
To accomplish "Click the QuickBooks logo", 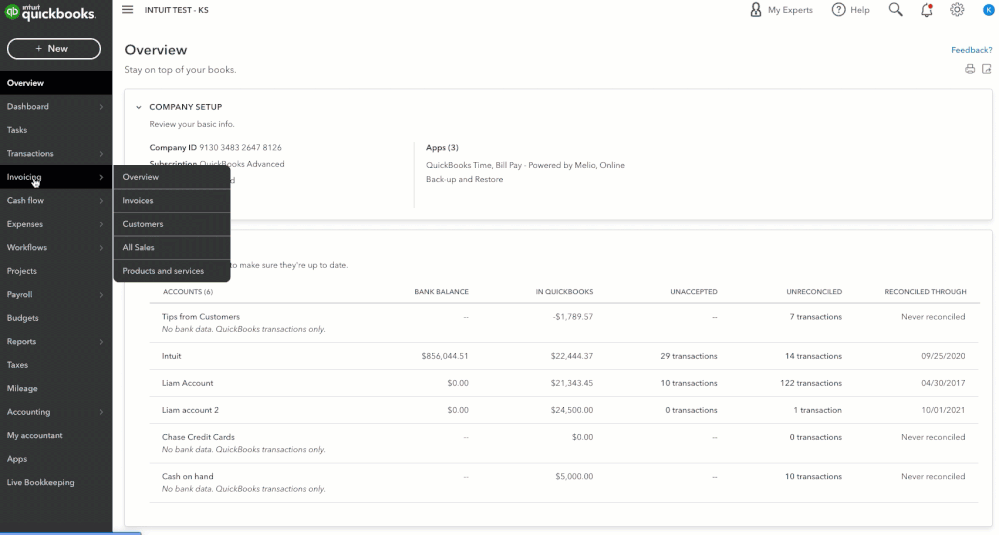I will 50,12.
